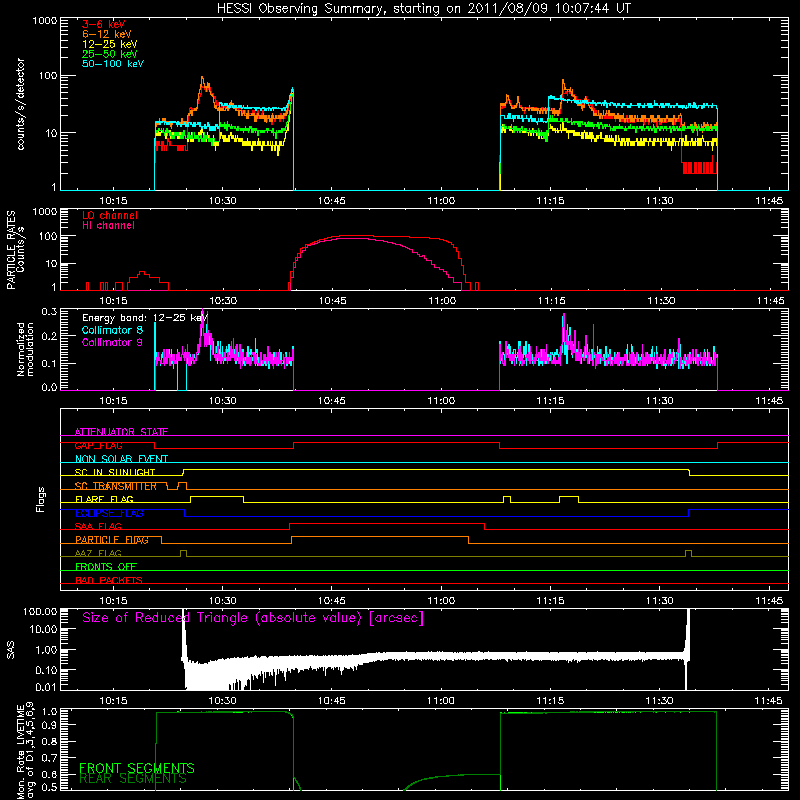Image resolution: width=800 pixels, height=800 pixels.
Task: Click the 50-100 keV spike before 10:40
Action: coord(292,92)
